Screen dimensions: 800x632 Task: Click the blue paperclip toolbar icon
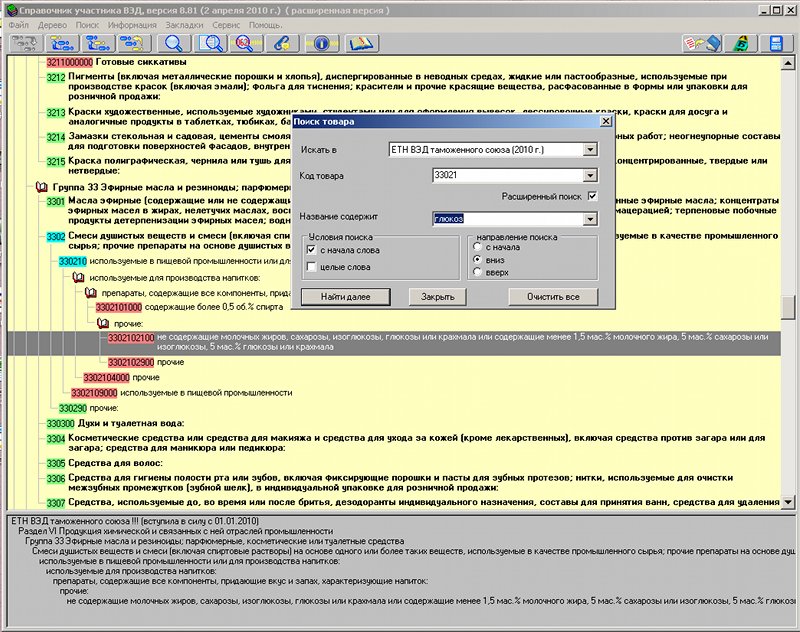click(282, 44)
